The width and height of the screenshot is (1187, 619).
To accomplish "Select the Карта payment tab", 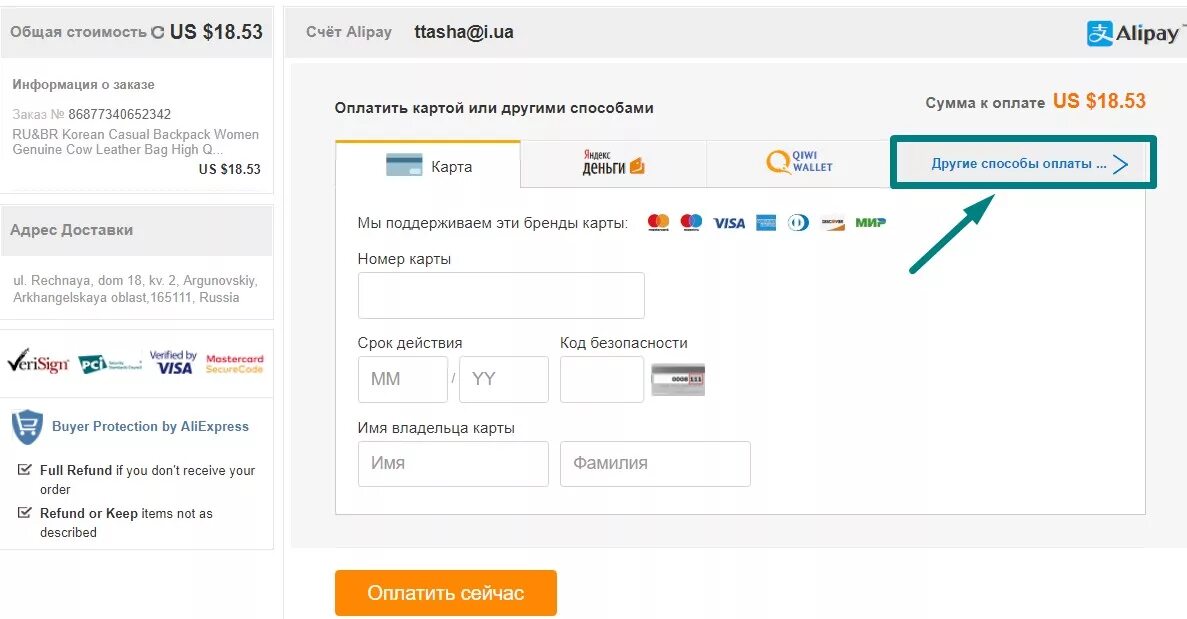I will [x=428, y=166].
